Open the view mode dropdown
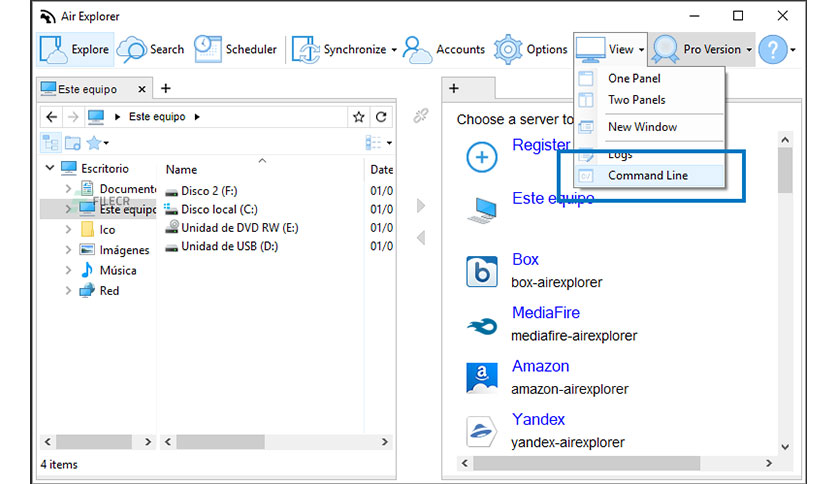This screenshot has height=484, width=836. pos(379,143)
